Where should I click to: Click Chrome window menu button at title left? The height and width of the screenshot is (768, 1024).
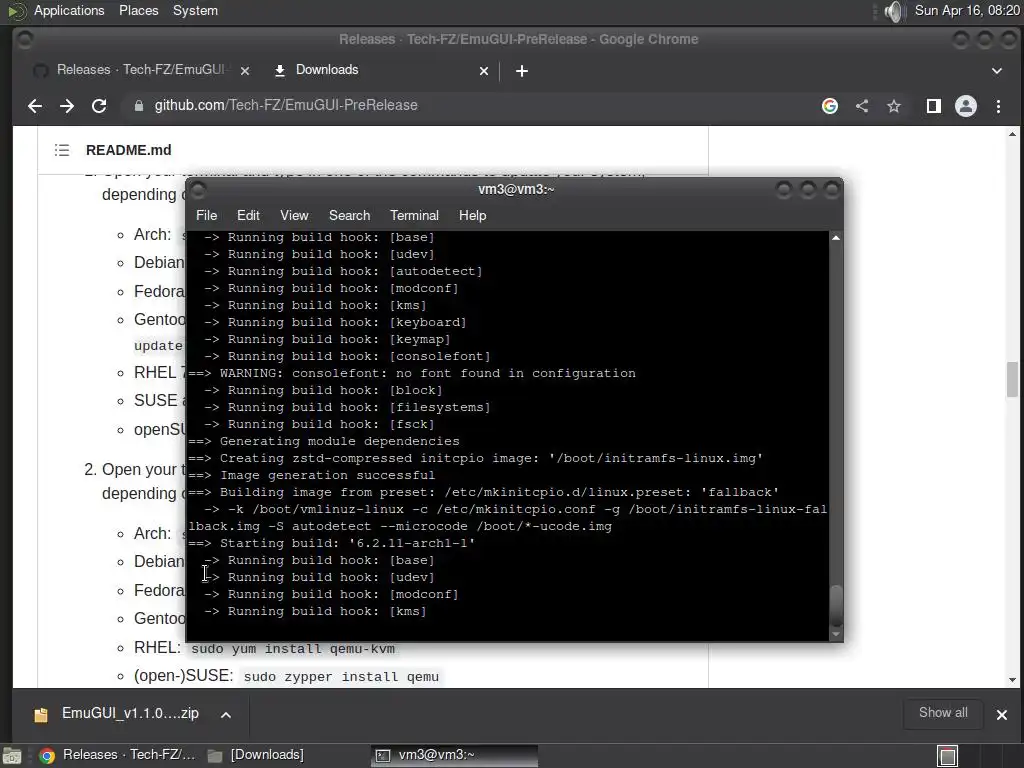coord(25,40)
